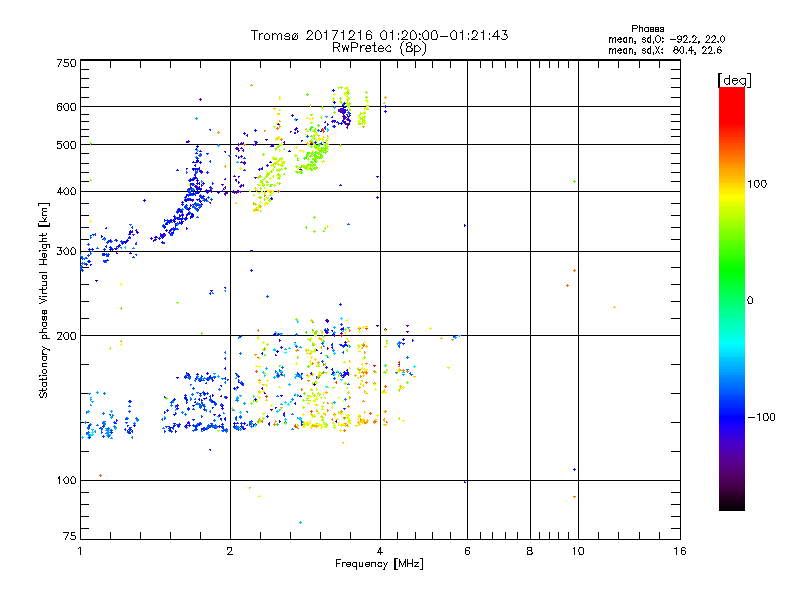Click the x-axis label '16'

(x=680, y=551)
